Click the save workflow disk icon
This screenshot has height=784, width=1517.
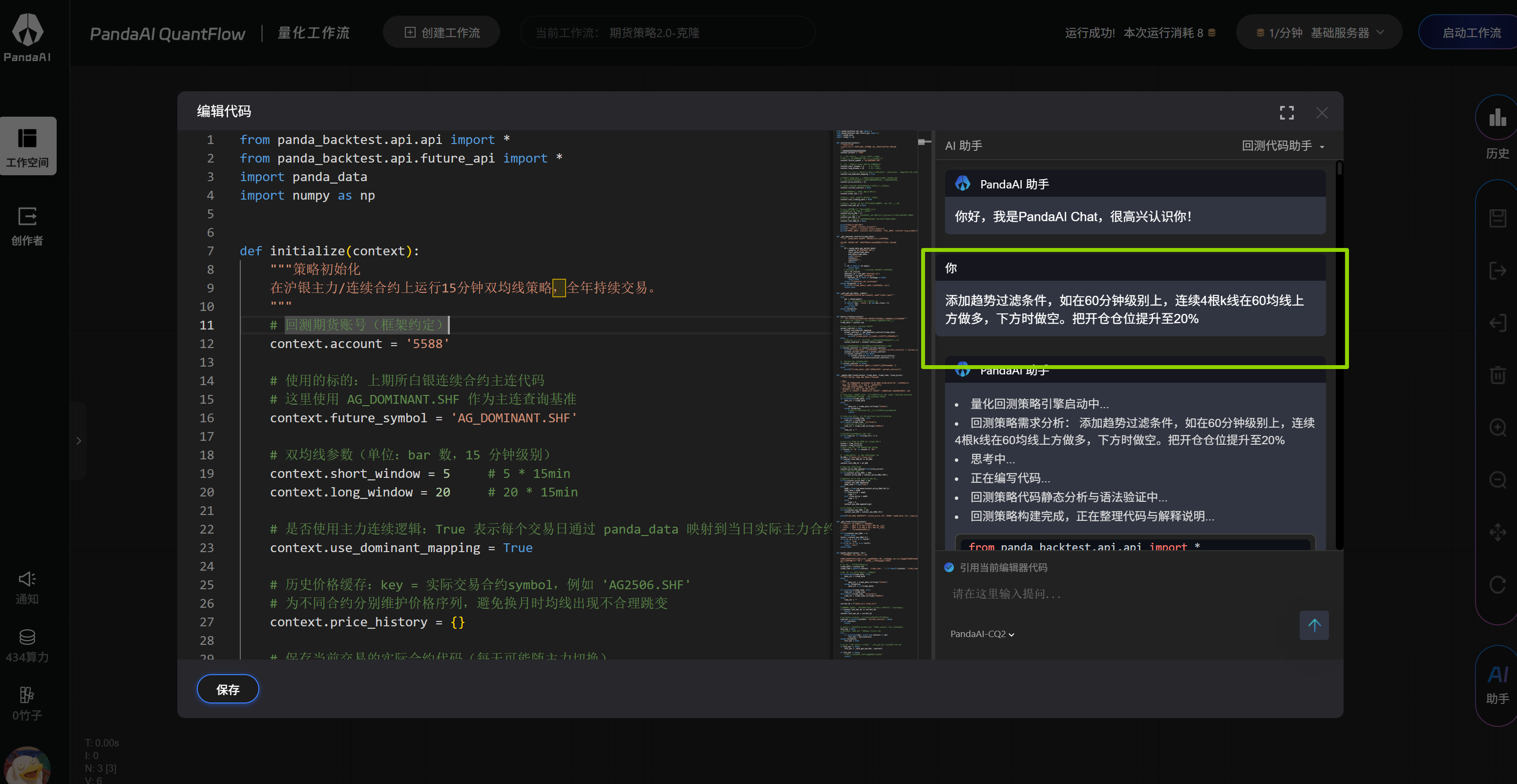click(1497, 218)
